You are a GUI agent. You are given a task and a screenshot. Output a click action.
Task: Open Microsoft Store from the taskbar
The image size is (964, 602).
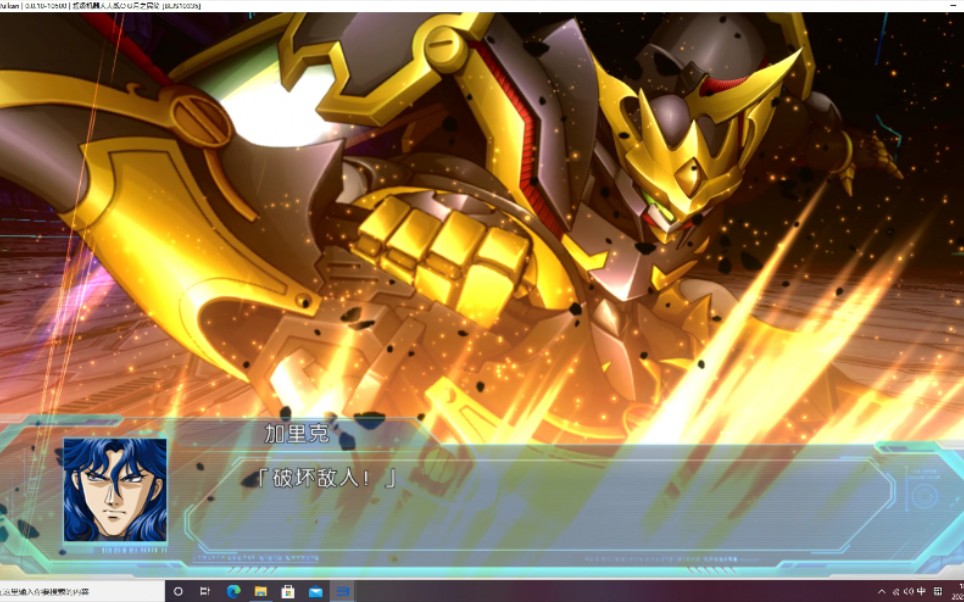click(288, 592)
